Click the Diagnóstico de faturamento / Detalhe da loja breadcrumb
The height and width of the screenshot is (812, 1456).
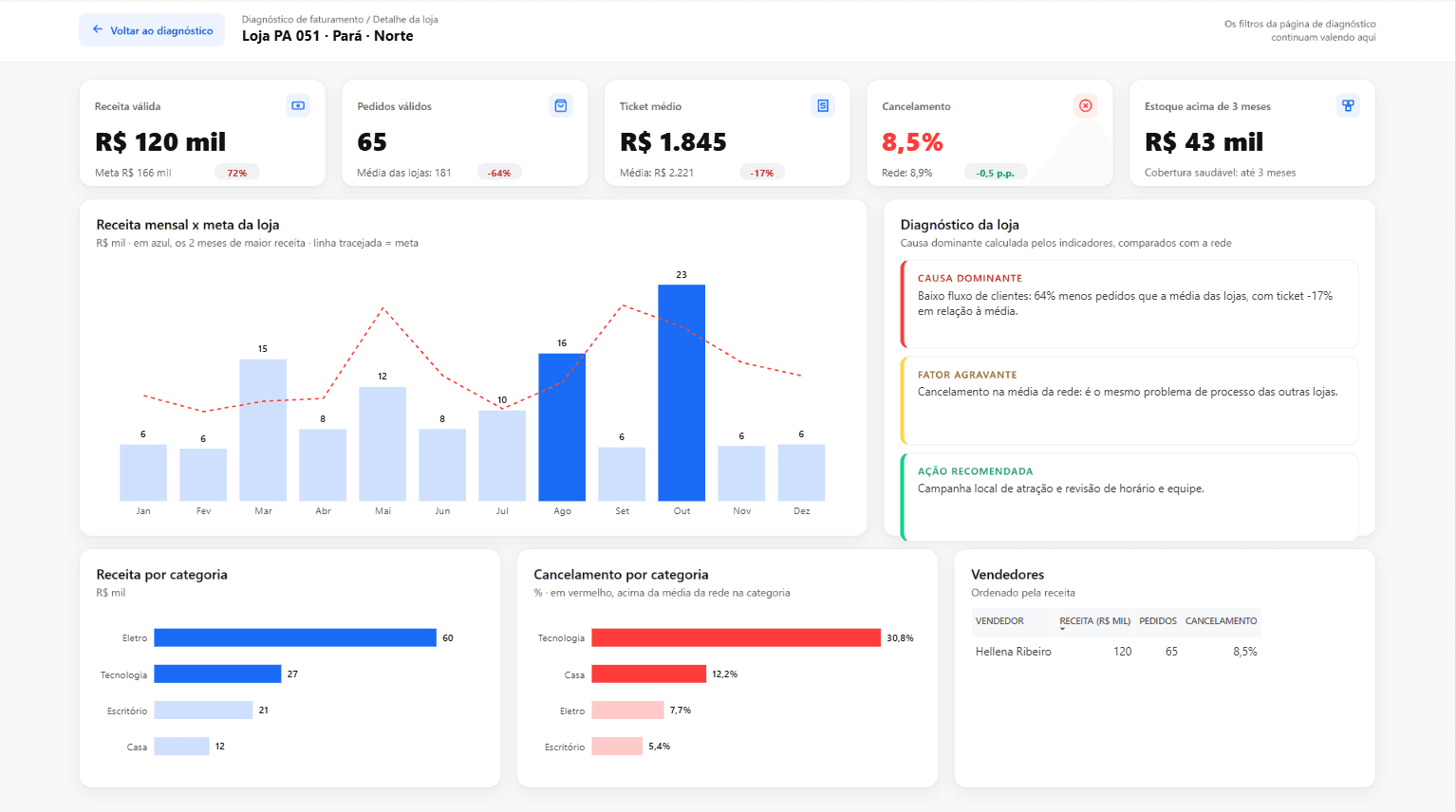coord(340,19)
